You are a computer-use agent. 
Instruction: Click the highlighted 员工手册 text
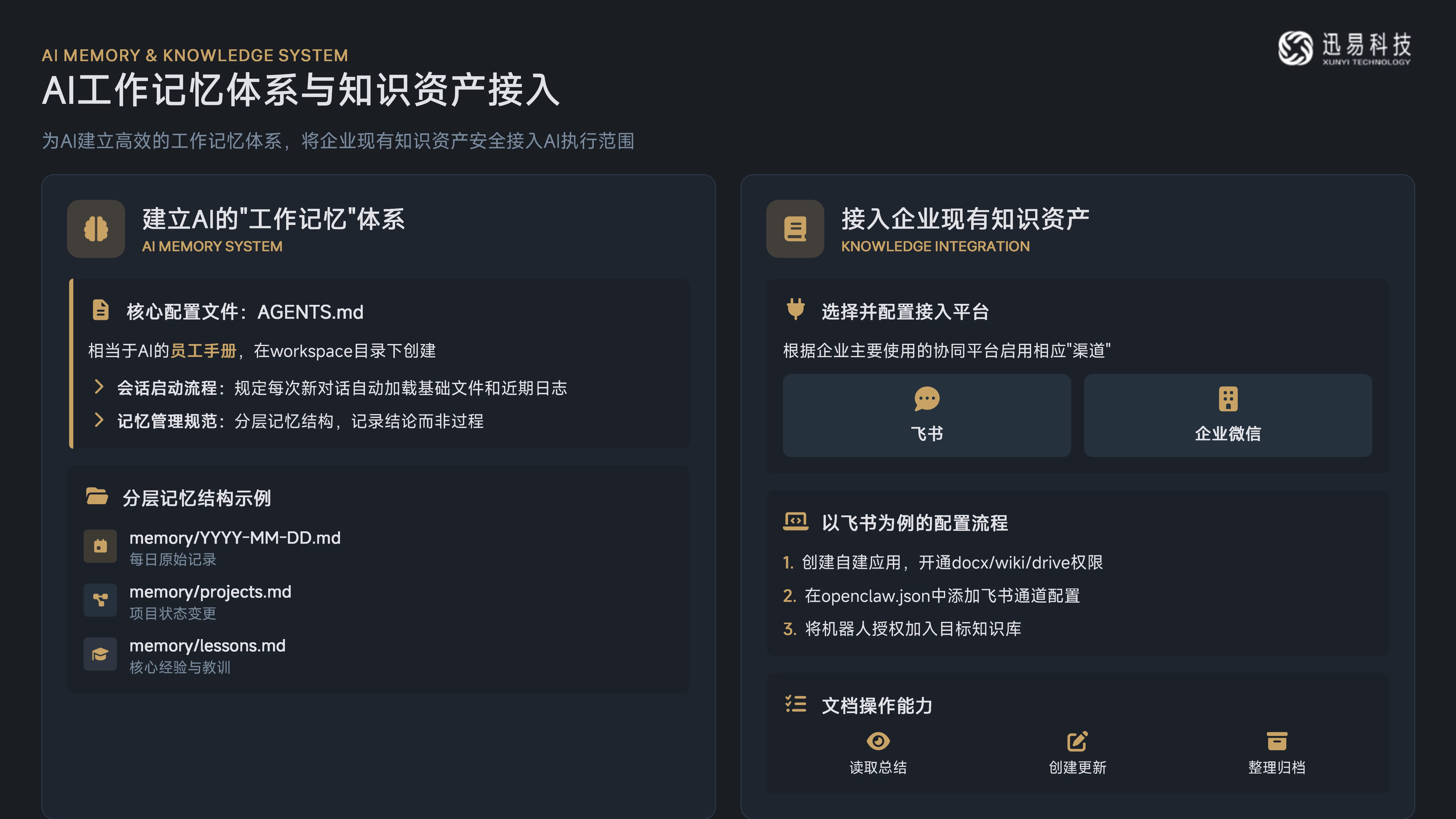coord(203,351)
